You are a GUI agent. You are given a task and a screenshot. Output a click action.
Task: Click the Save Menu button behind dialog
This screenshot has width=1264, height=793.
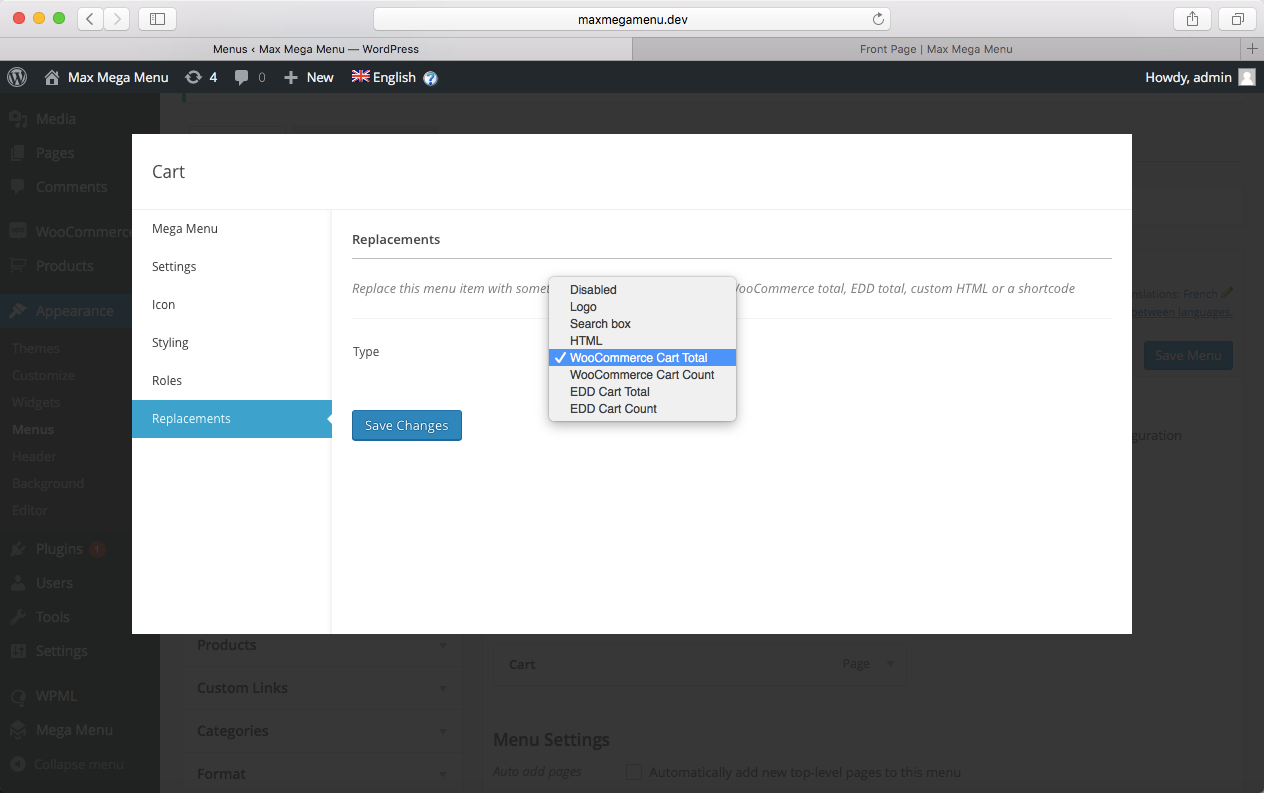[1188, 355]
